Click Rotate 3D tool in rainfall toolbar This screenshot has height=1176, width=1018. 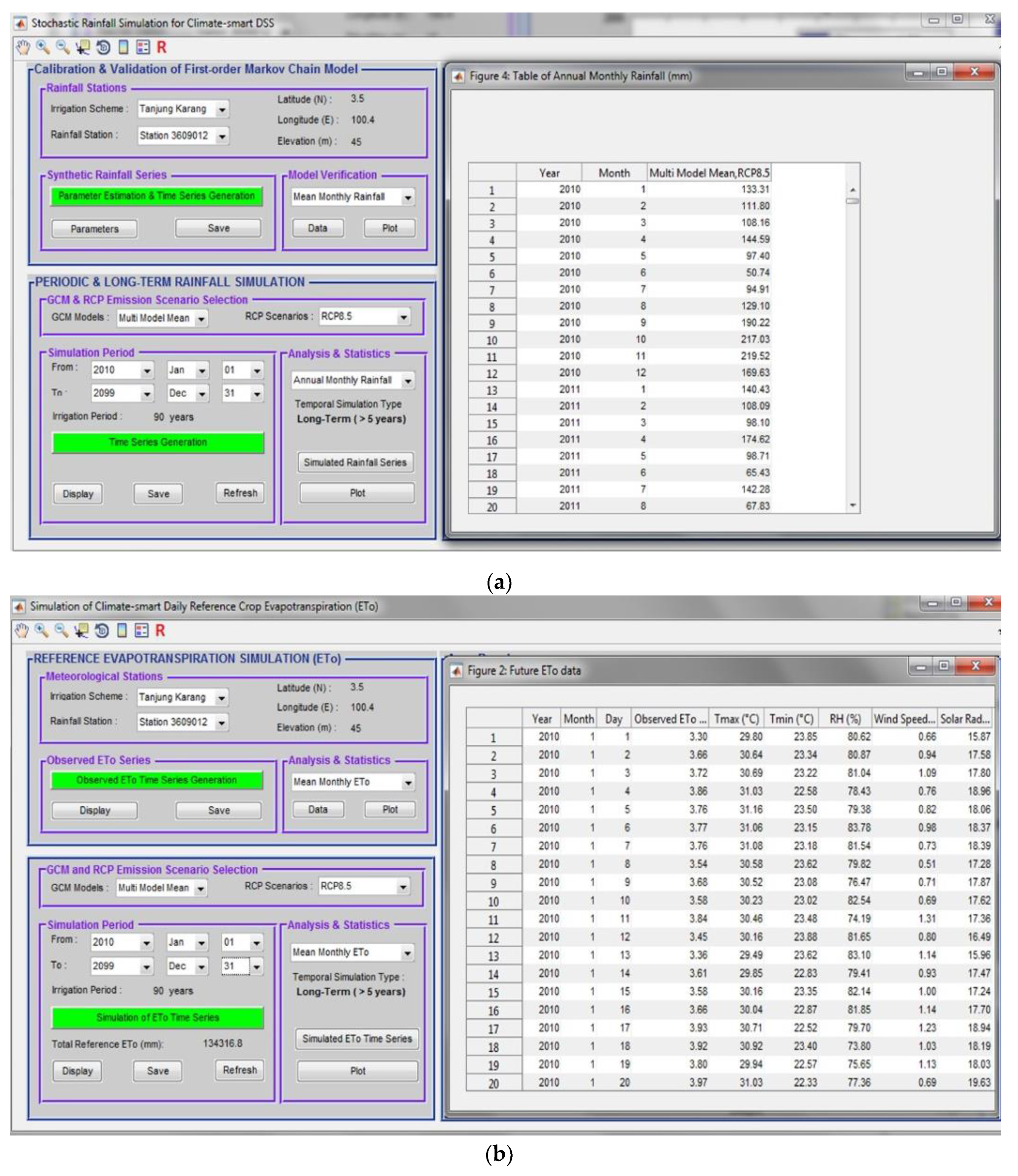pyautogui.click(x=104, y=47)
